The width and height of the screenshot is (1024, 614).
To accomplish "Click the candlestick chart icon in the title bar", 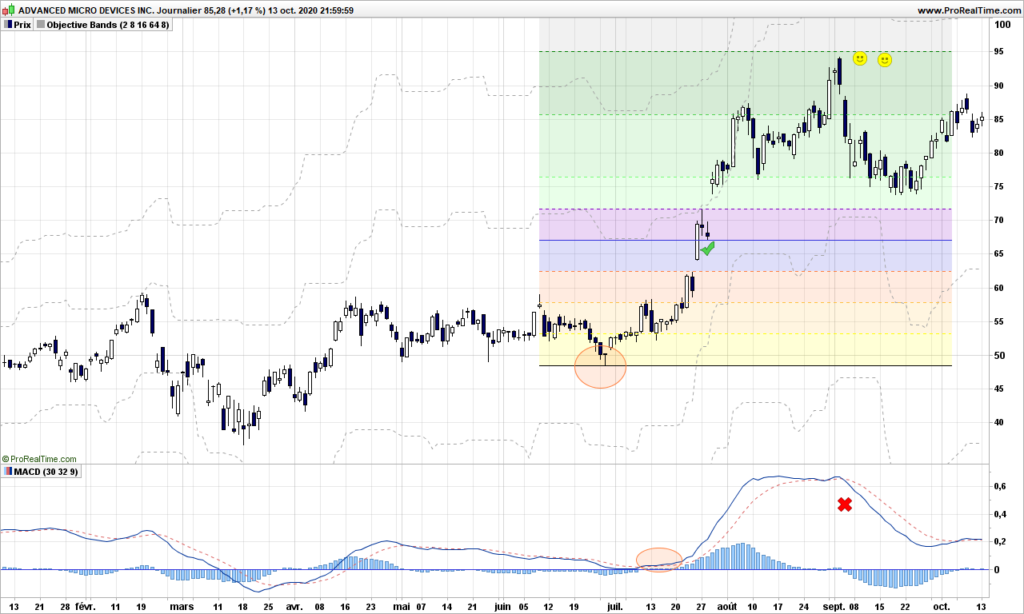I will pyautogui.click(x=8, y=10).
